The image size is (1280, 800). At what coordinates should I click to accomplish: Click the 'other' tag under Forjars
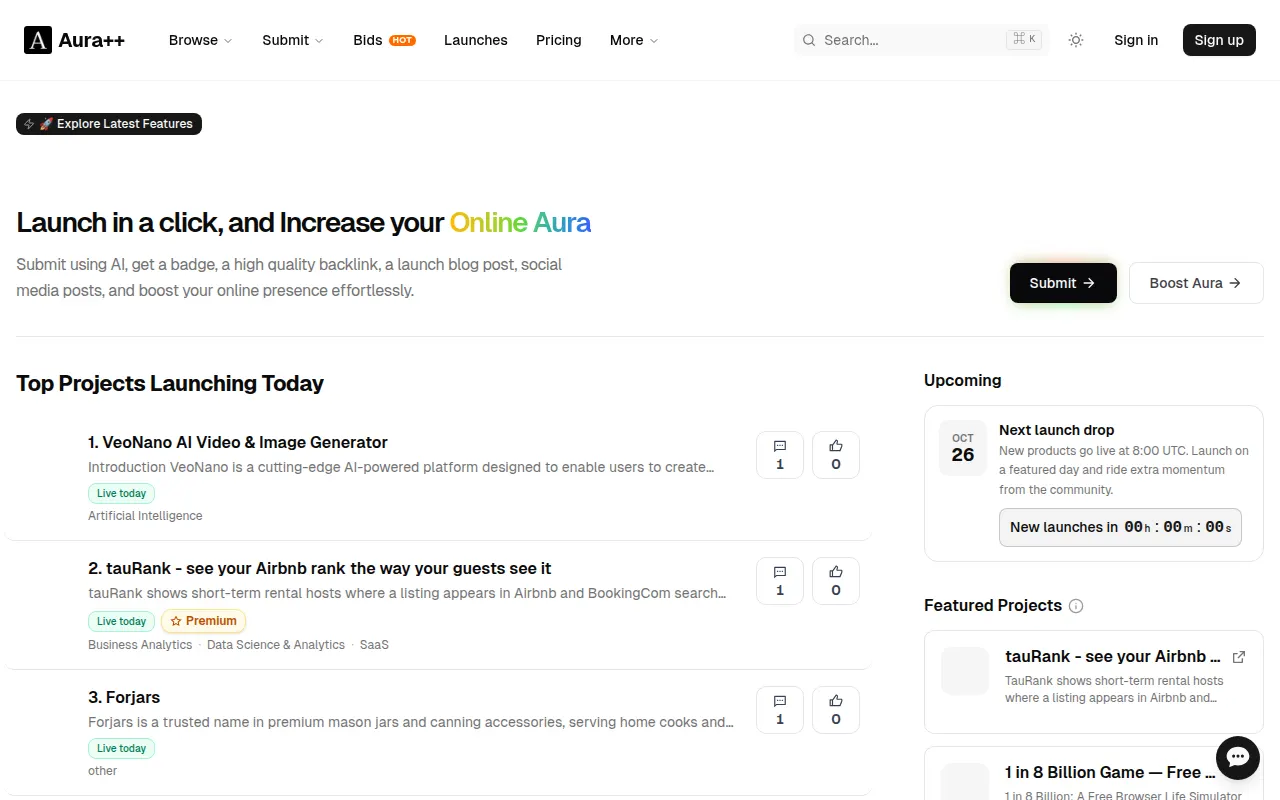[103, 771]
